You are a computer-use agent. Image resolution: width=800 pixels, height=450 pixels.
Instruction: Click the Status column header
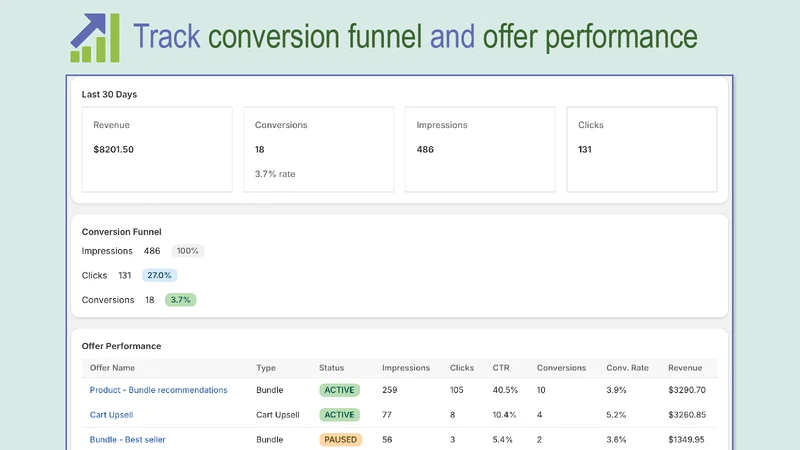click(x=332, y=368)
